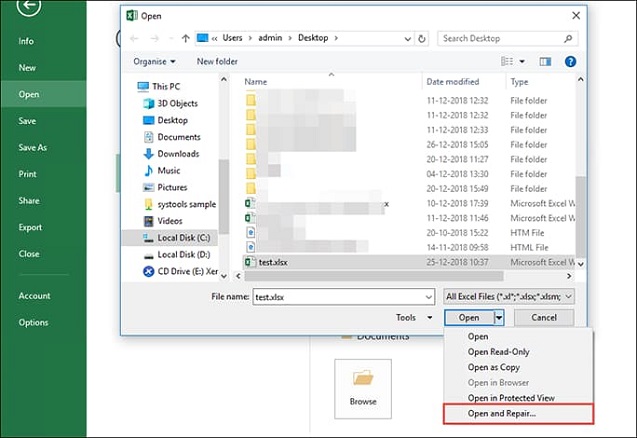Sort files by Type column header
The height and width of the screenshot is (438, 637).
point(519,82)
